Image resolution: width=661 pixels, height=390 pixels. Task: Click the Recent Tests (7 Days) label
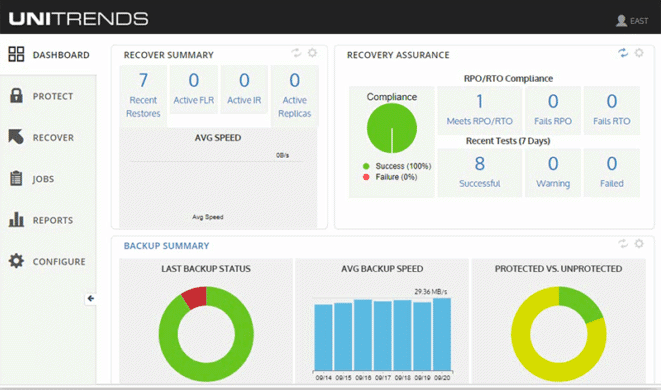508,141
